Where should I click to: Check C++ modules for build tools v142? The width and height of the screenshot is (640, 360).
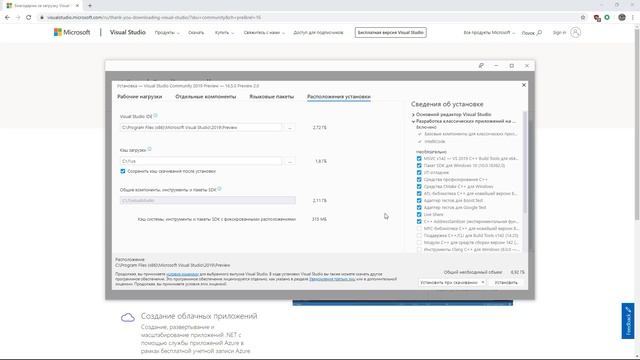[x=419, y=242]
